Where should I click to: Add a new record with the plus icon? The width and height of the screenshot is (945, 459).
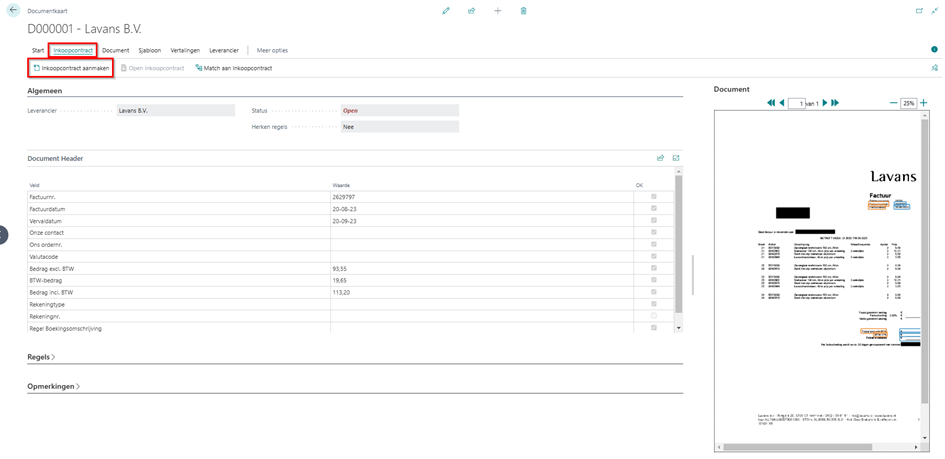(498, 10)
